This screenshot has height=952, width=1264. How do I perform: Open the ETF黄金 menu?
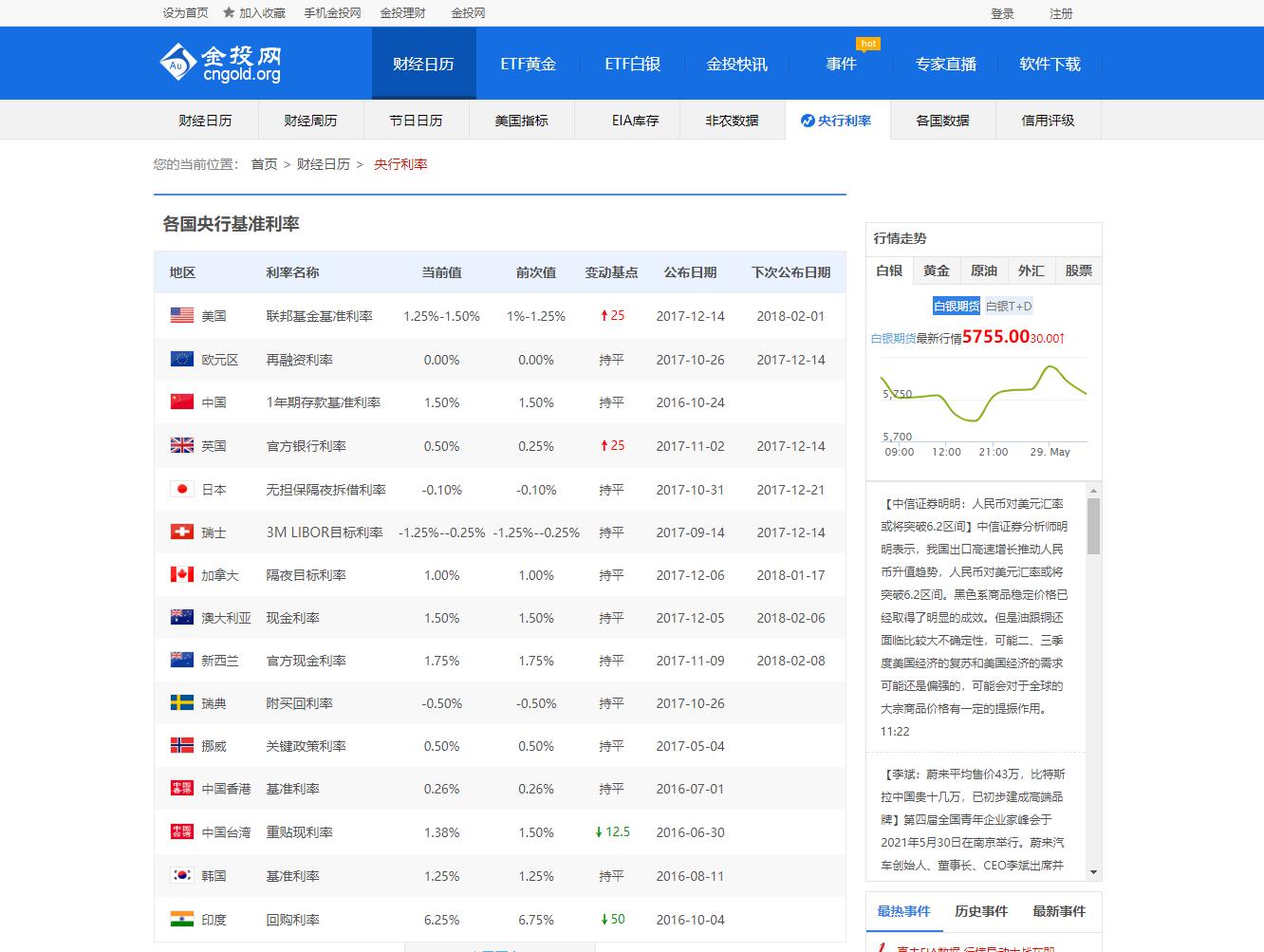[528, 63]
